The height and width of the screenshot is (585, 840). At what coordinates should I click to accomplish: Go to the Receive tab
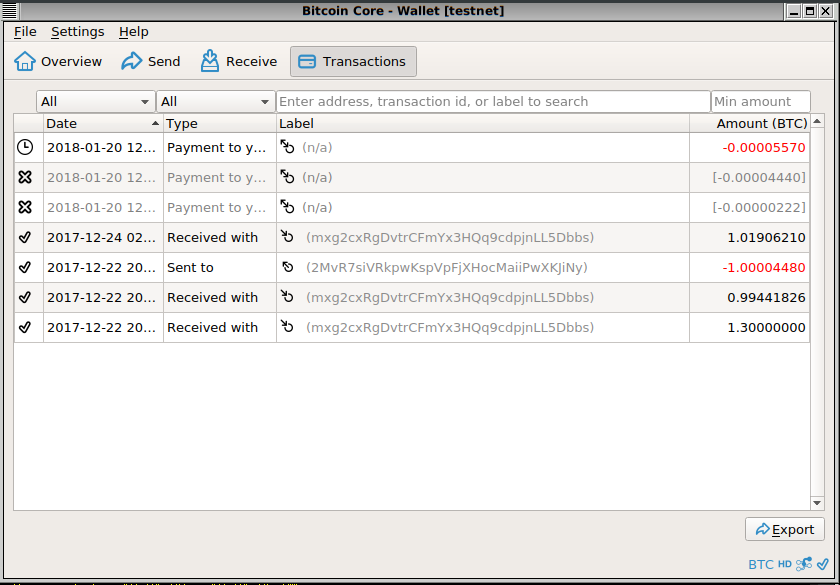[238, 62]
